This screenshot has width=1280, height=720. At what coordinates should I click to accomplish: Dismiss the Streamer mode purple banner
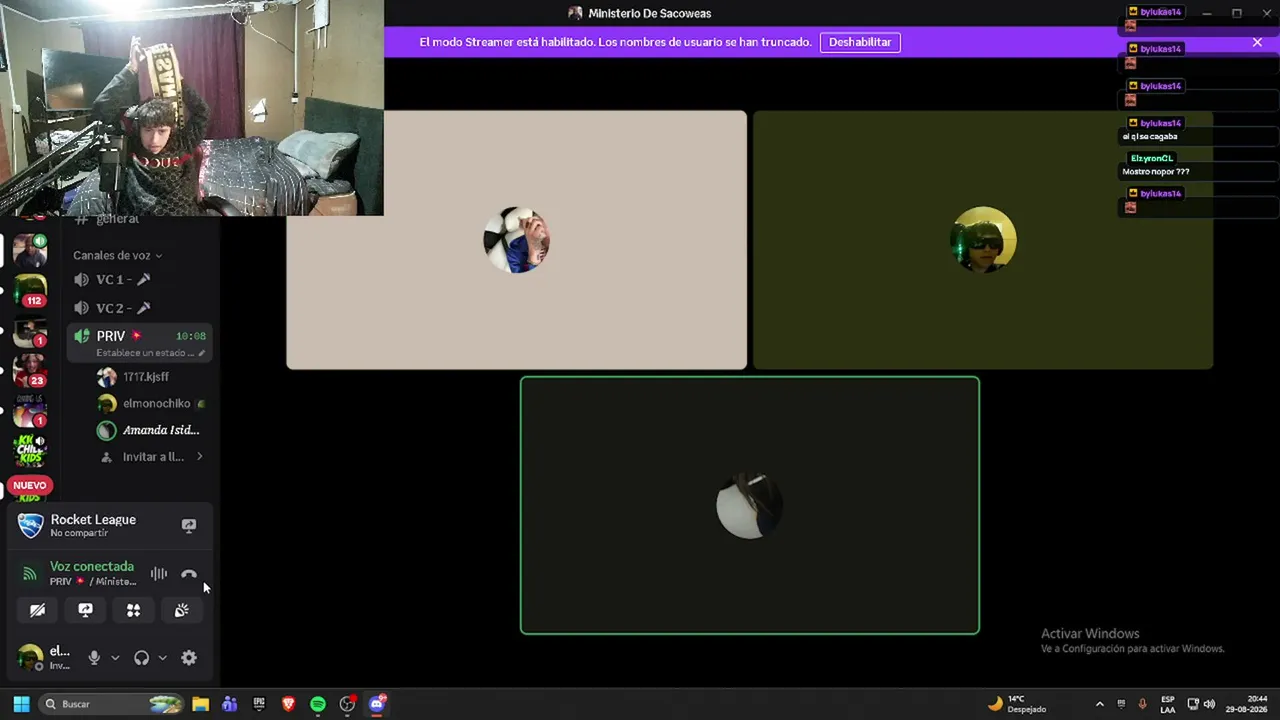tap(1257, 42)
